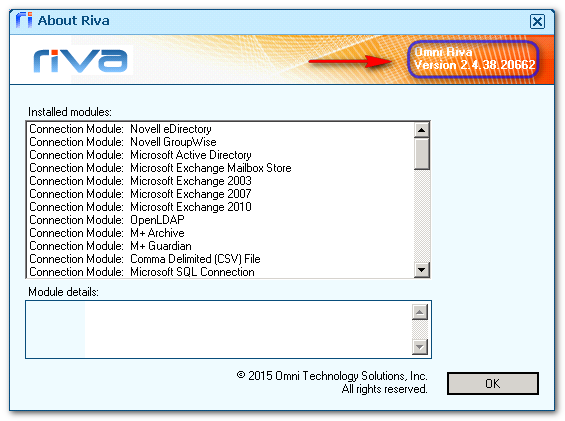Screen dimensions: 565x421
Task: Confirm the dialog with the OK button
Action: point(493,384)
